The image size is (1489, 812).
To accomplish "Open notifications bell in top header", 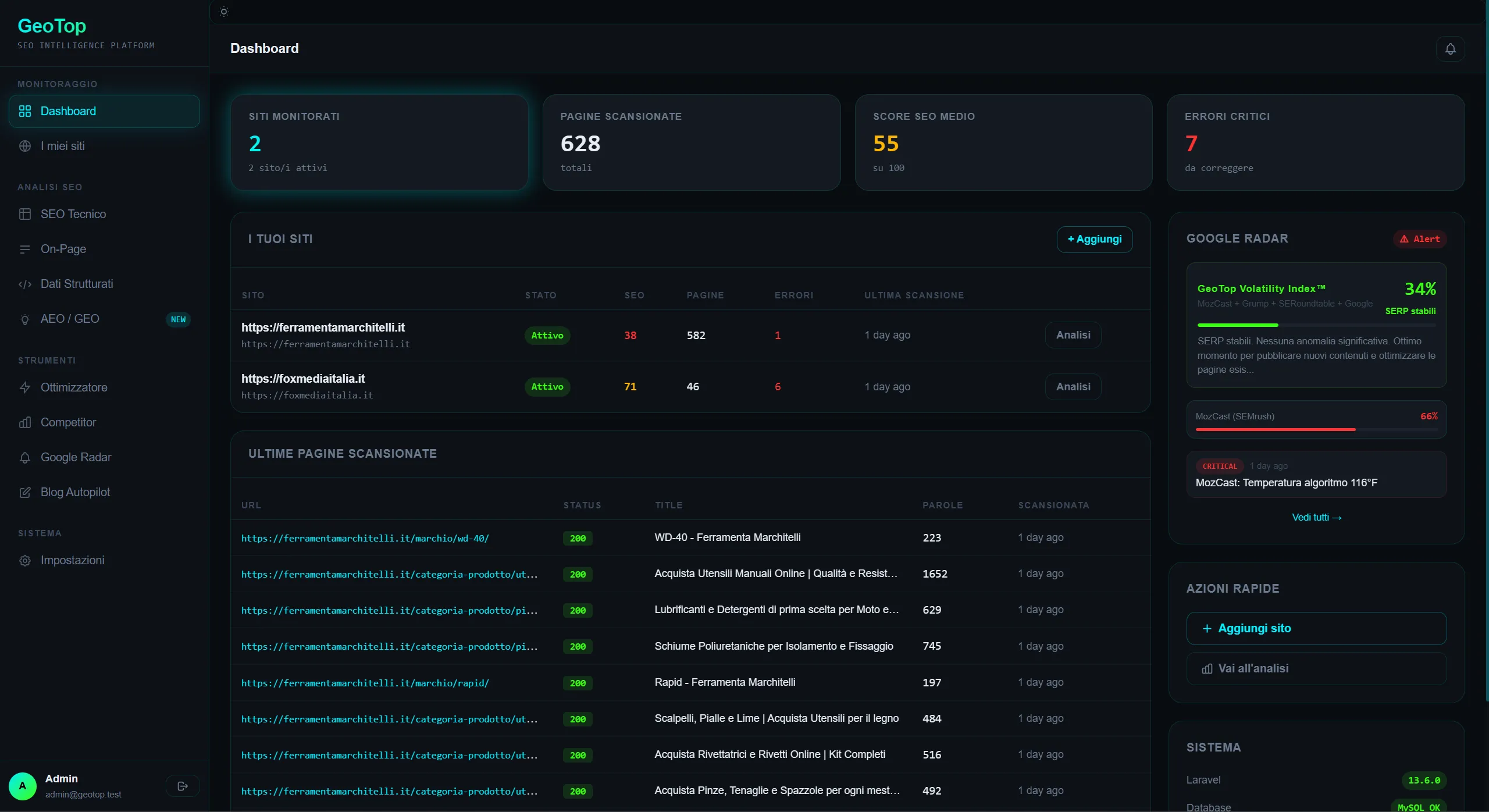I will point(1450,49).
